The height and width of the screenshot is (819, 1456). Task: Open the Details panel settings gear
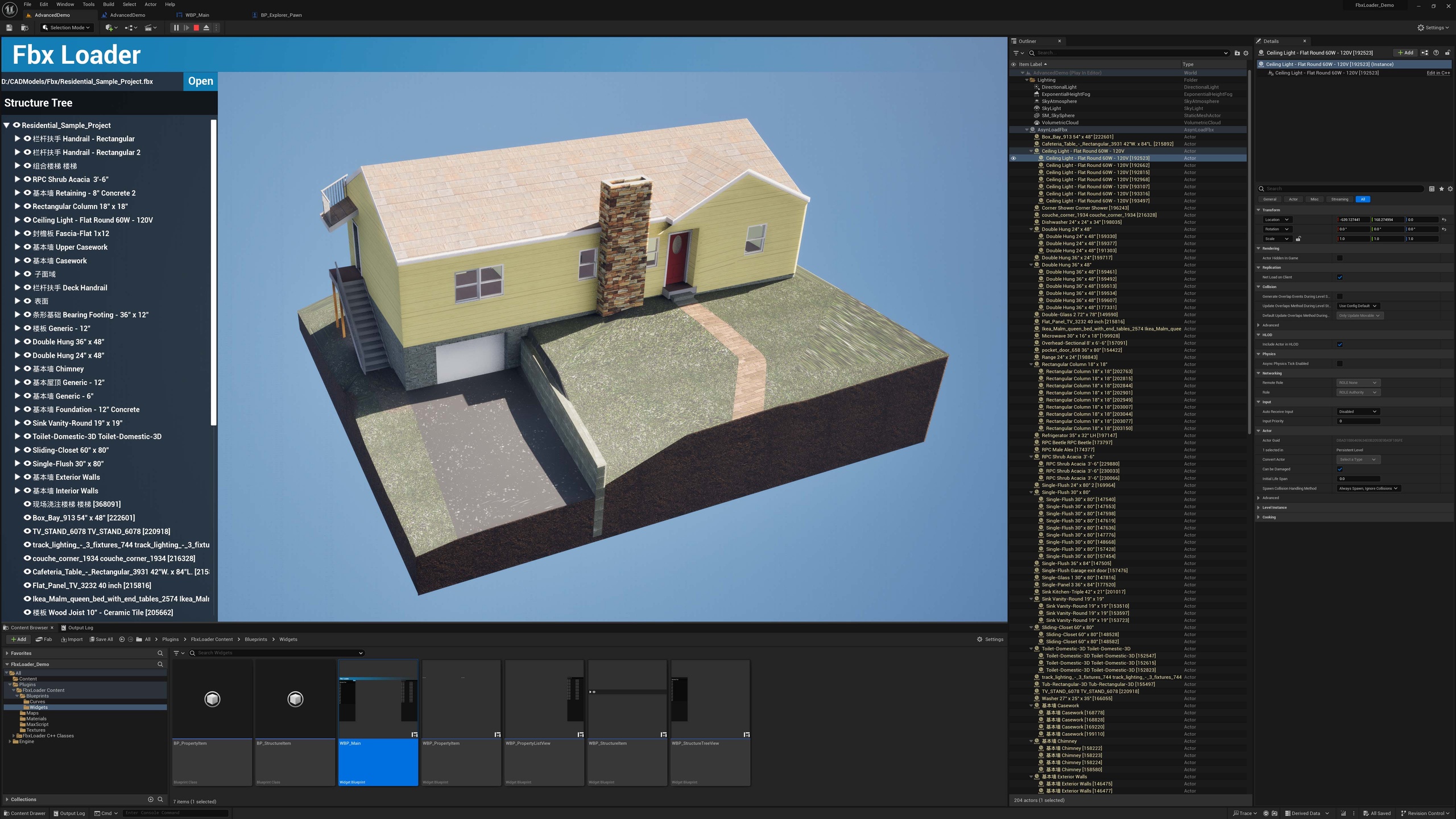(x=1450, y=189)
